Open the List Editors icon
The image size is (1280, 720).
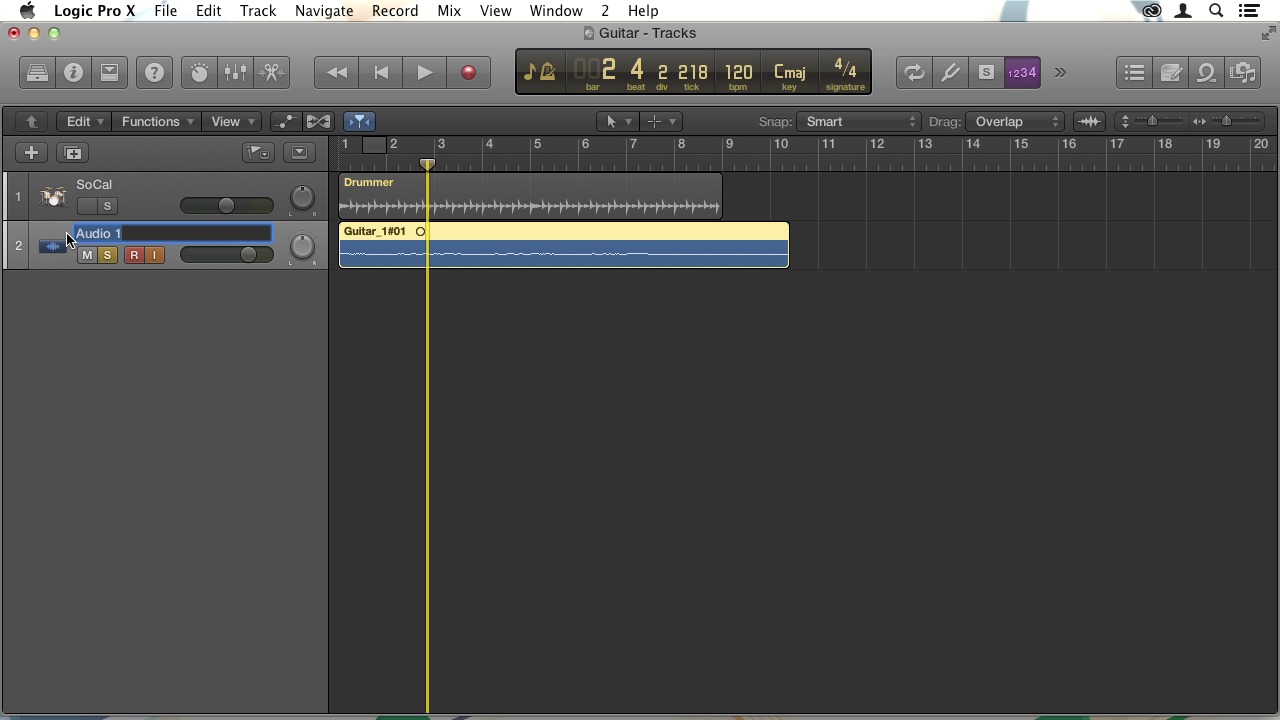point(1134,73)
